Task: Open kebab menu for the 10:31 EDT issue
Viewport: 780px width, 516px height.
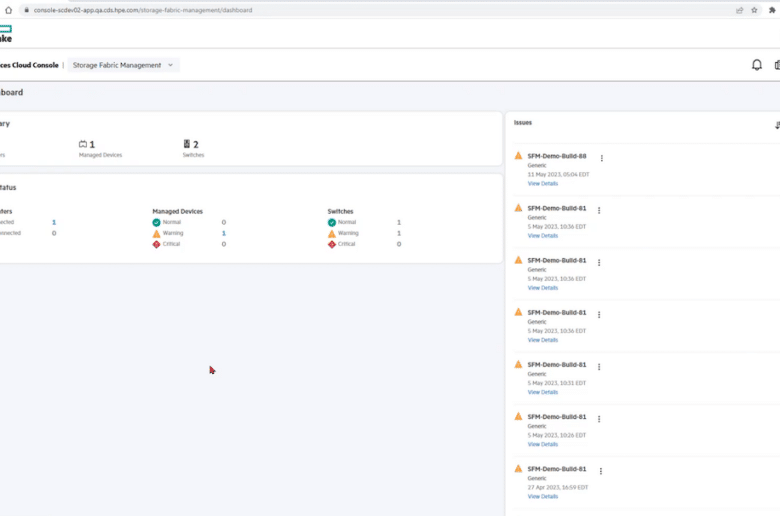Action: (599, 367)
